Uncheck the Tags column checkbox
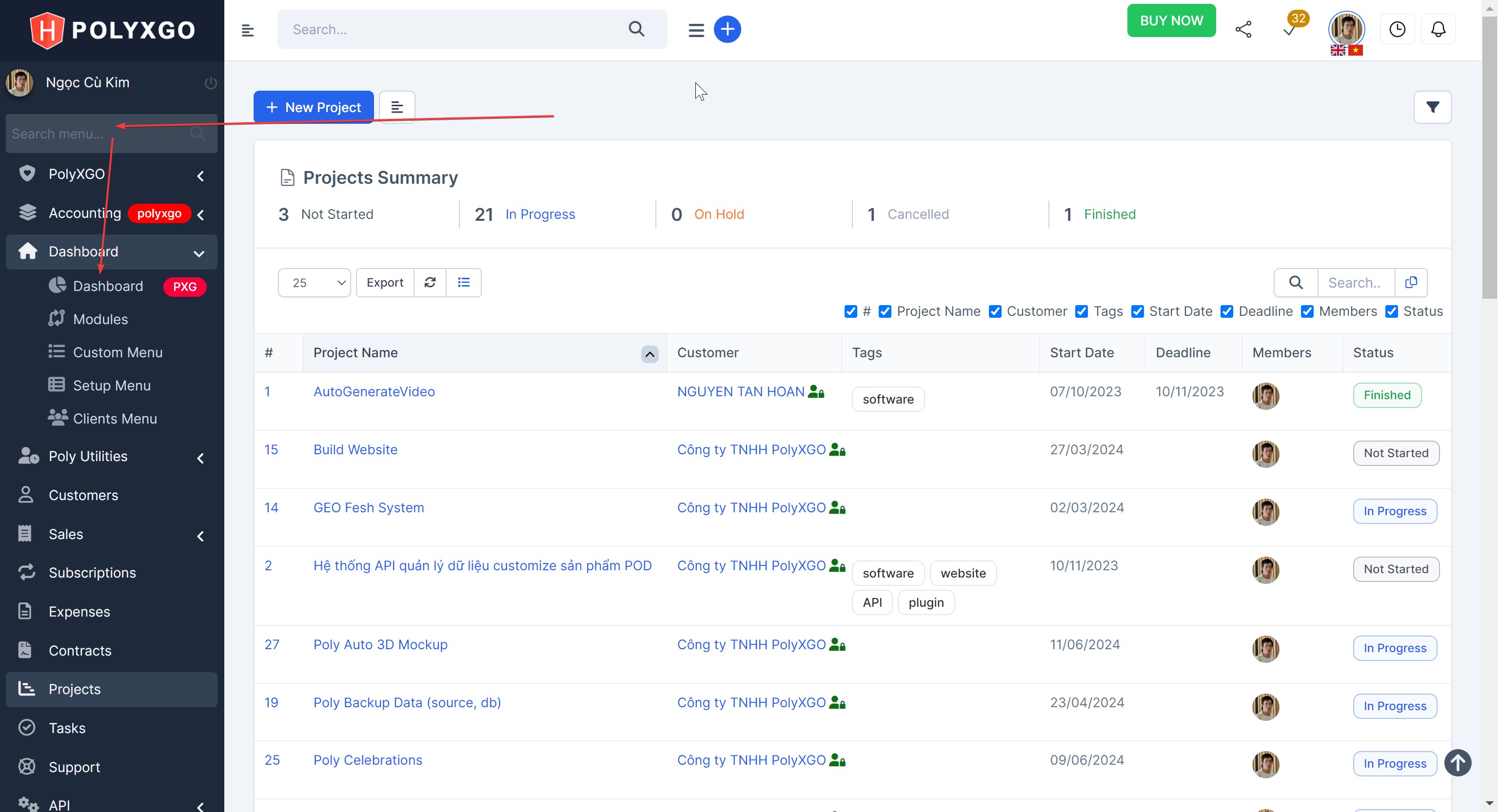The image size is (1498, 812). [1082, 311]
